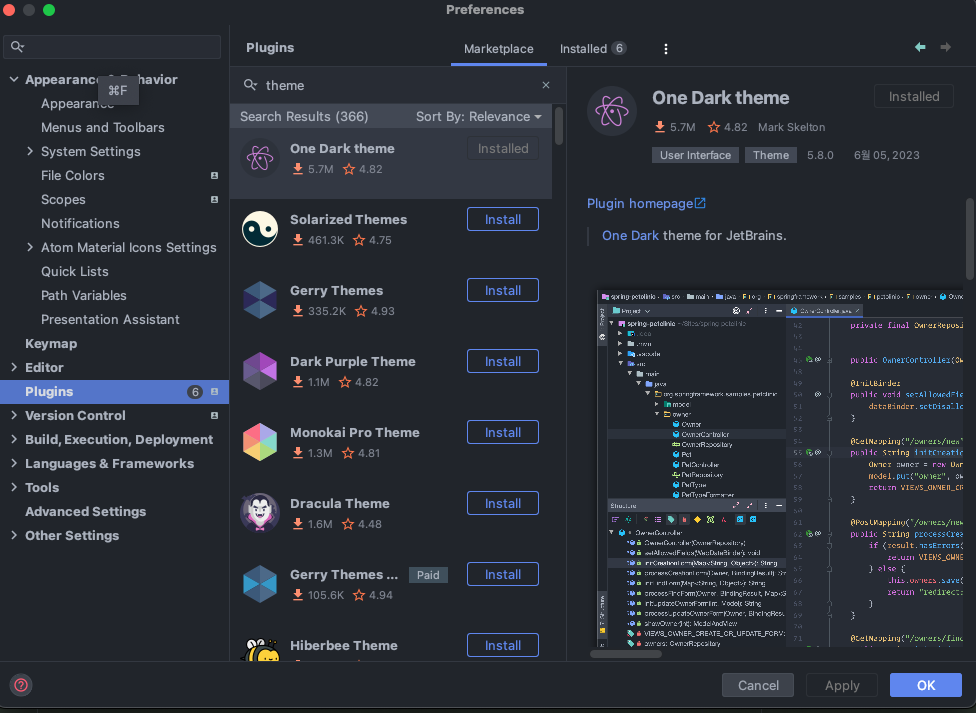Screen dimensions: 976x713
Task: Click the magnifier icon in plugin search
Action: (x=250, y=85)
